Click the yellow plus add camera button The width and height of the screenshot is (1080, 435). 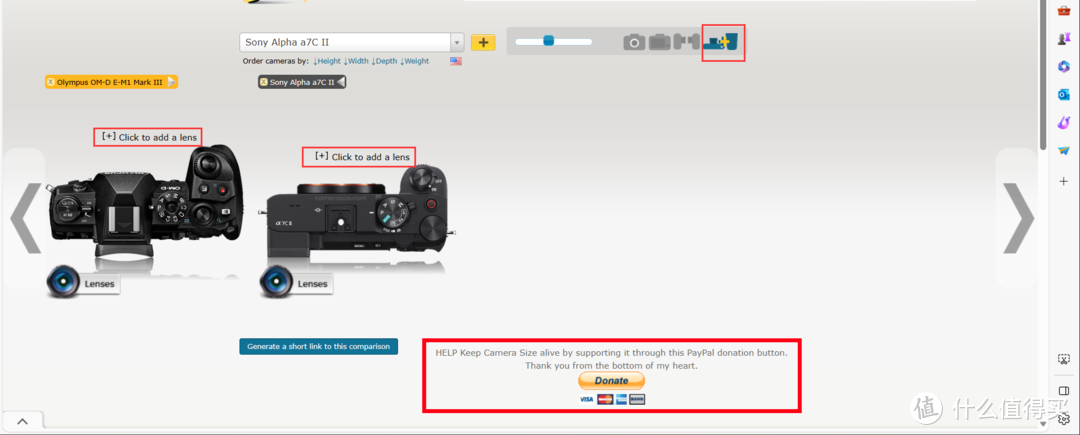(x=483, y=43)
